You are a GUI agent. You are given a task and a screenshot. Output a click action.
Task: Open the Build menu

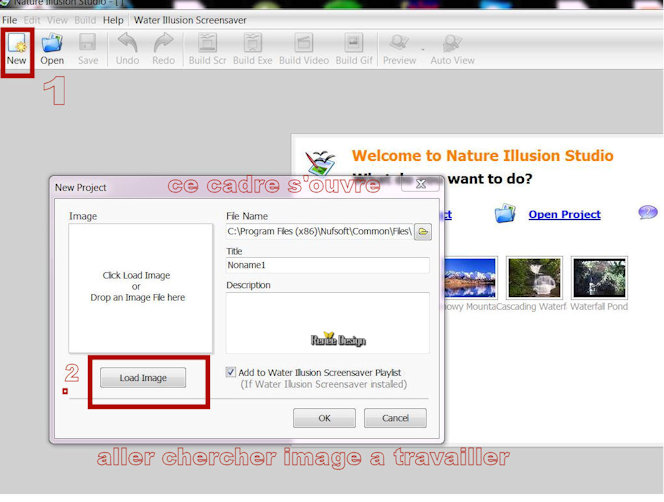85,20
